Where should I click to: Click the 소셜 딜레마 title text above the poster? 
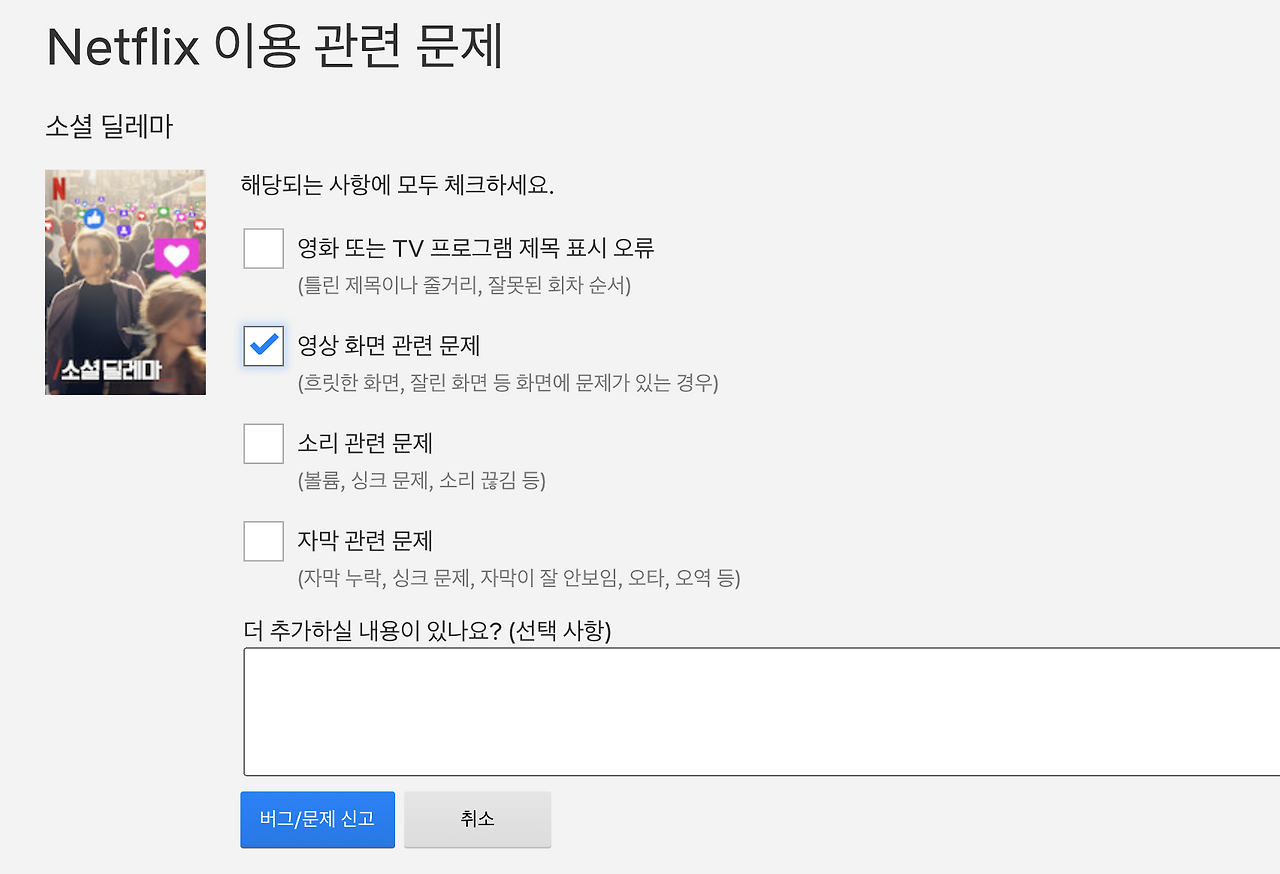click(109, 127)
